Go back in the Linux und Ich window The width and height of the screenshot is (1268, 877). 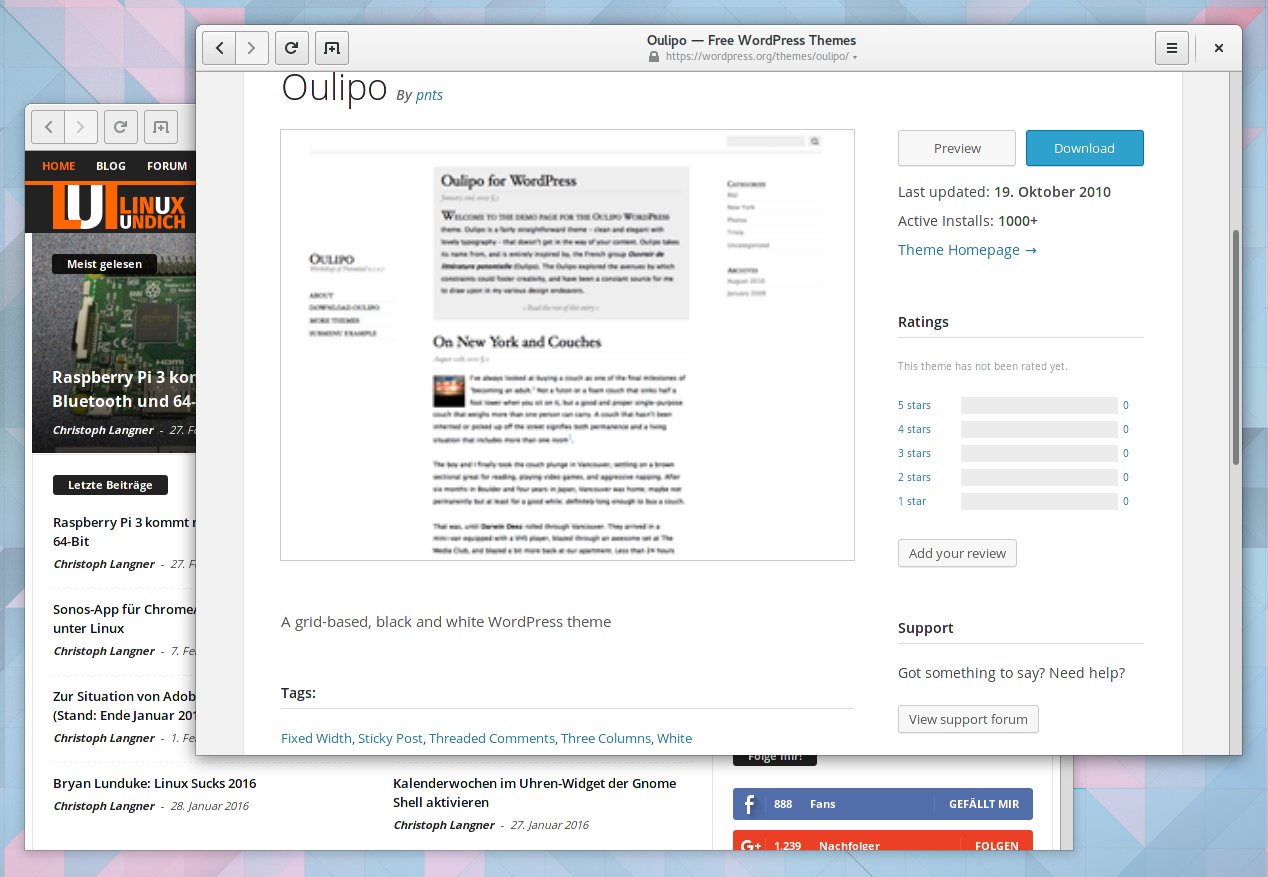click(48, 127)
